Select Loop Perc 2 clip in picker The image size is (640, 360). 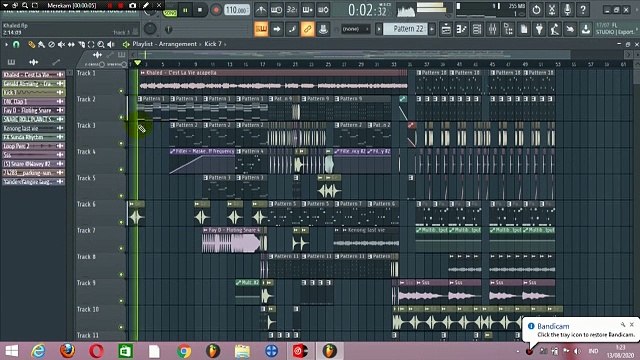[x=33, y=146]
